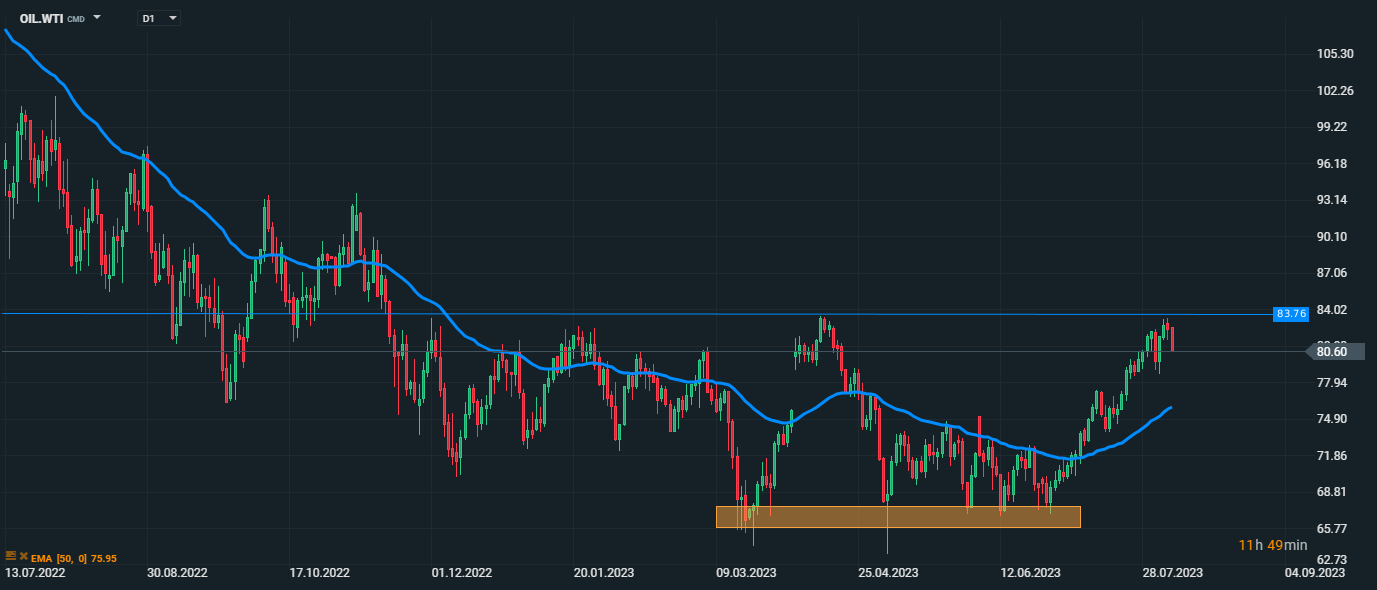
Task: Select the blue 83.76 price level tag
Action: [1291, 314]
